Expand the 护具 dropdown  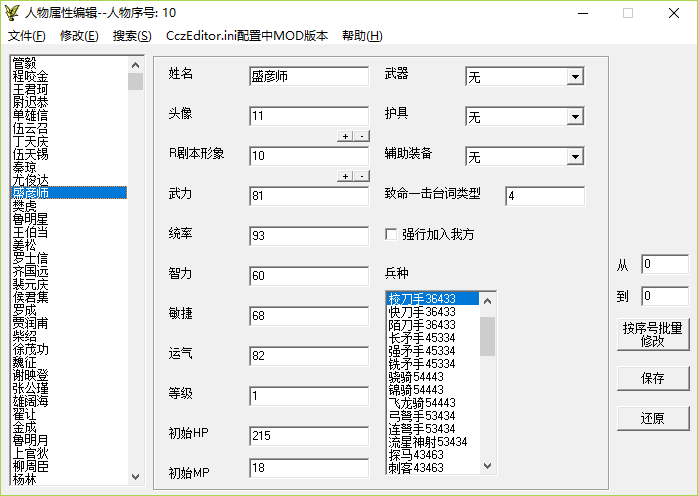(x=575, y=117)
